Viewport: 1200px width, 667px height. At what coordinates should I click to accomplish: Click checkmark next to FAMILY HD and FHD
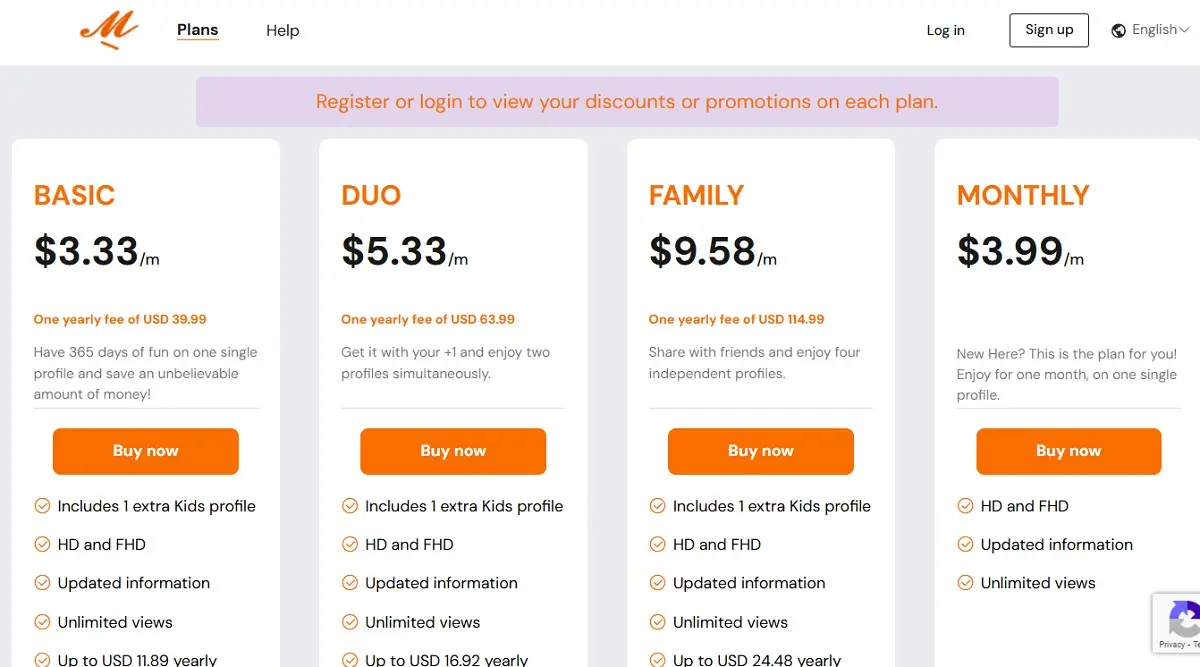click(x=657, y=545)
